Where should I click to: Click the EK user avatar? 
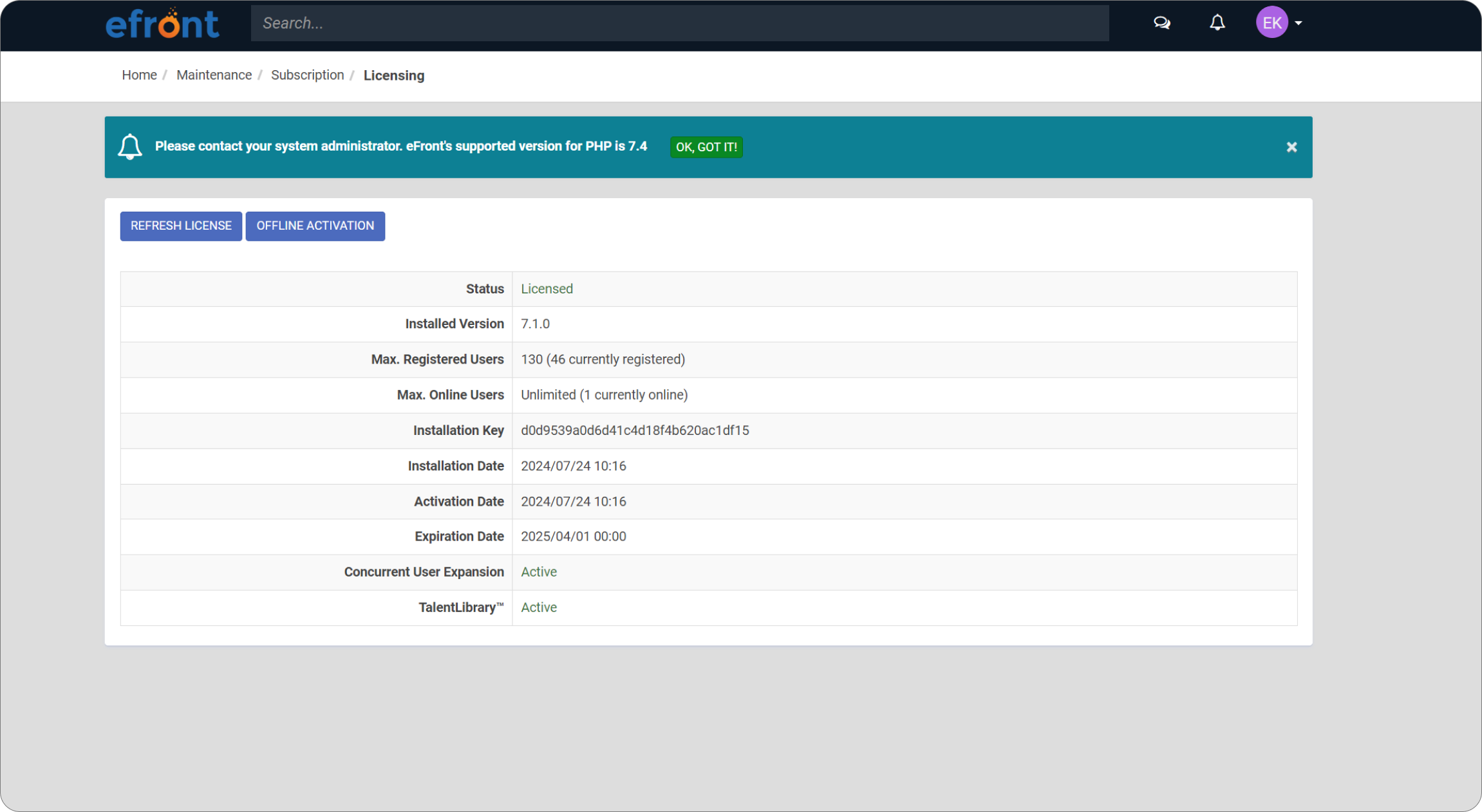pos(1271,23)
